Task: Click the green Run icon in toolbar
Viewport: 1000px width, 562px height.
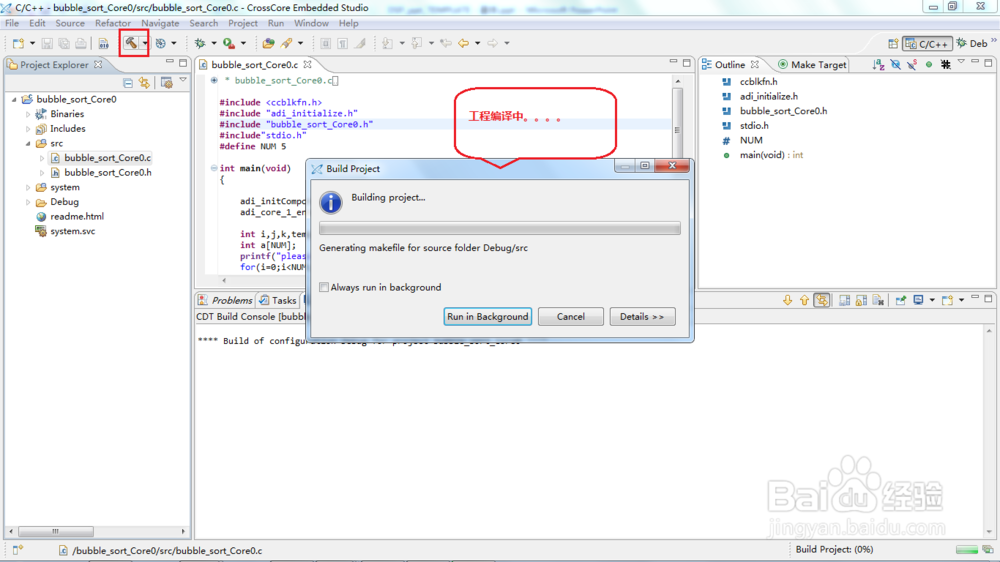Action: coord(228,43)
